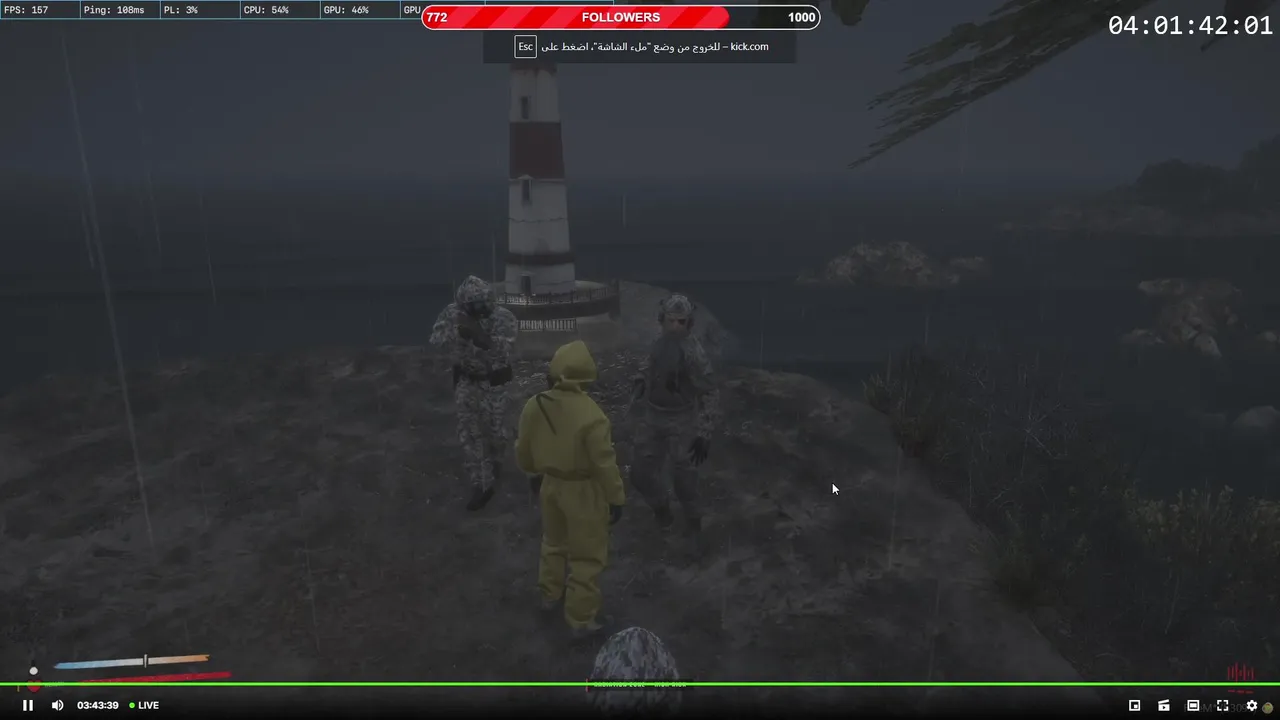Click the kick.com fullscreen notice text

click(x=655, y=47)
